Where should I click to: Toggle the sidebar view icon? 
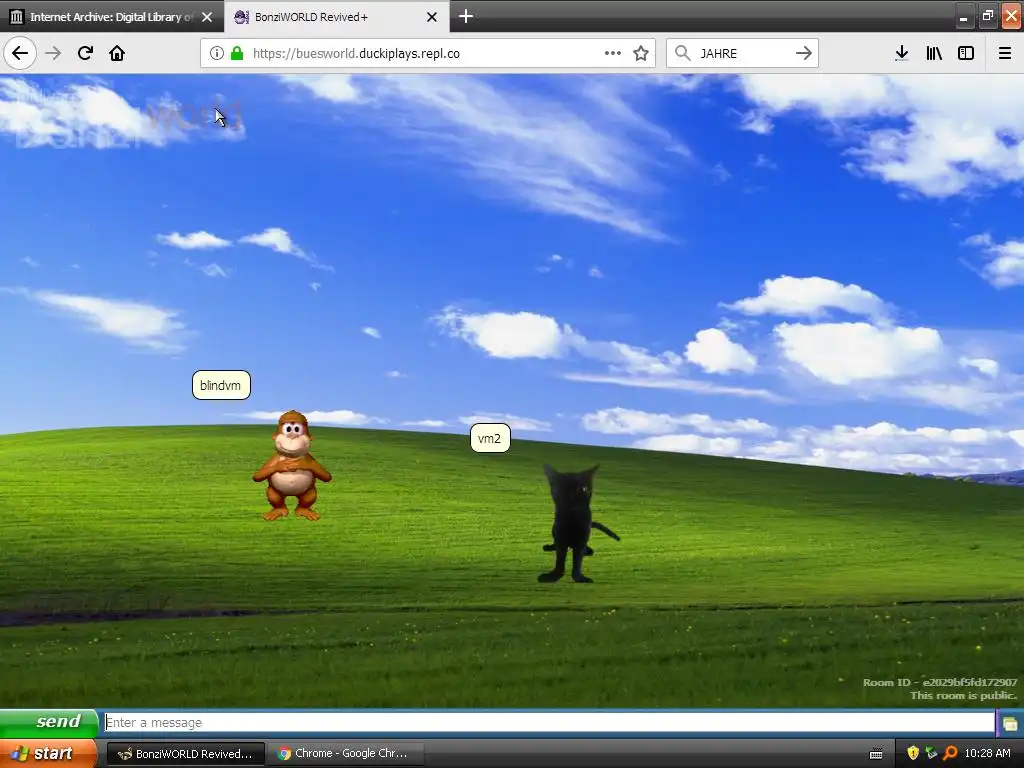click(966, 54)
